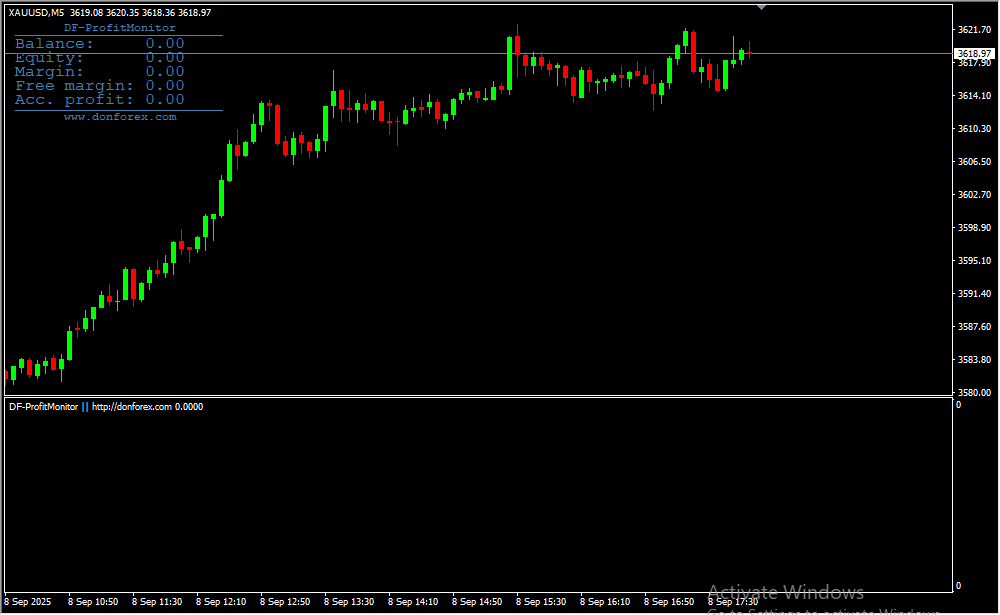Click the 3580.00 price axis label
Image resolution: width=1000 pixels, height=615 pixels.
click(973, 392)
